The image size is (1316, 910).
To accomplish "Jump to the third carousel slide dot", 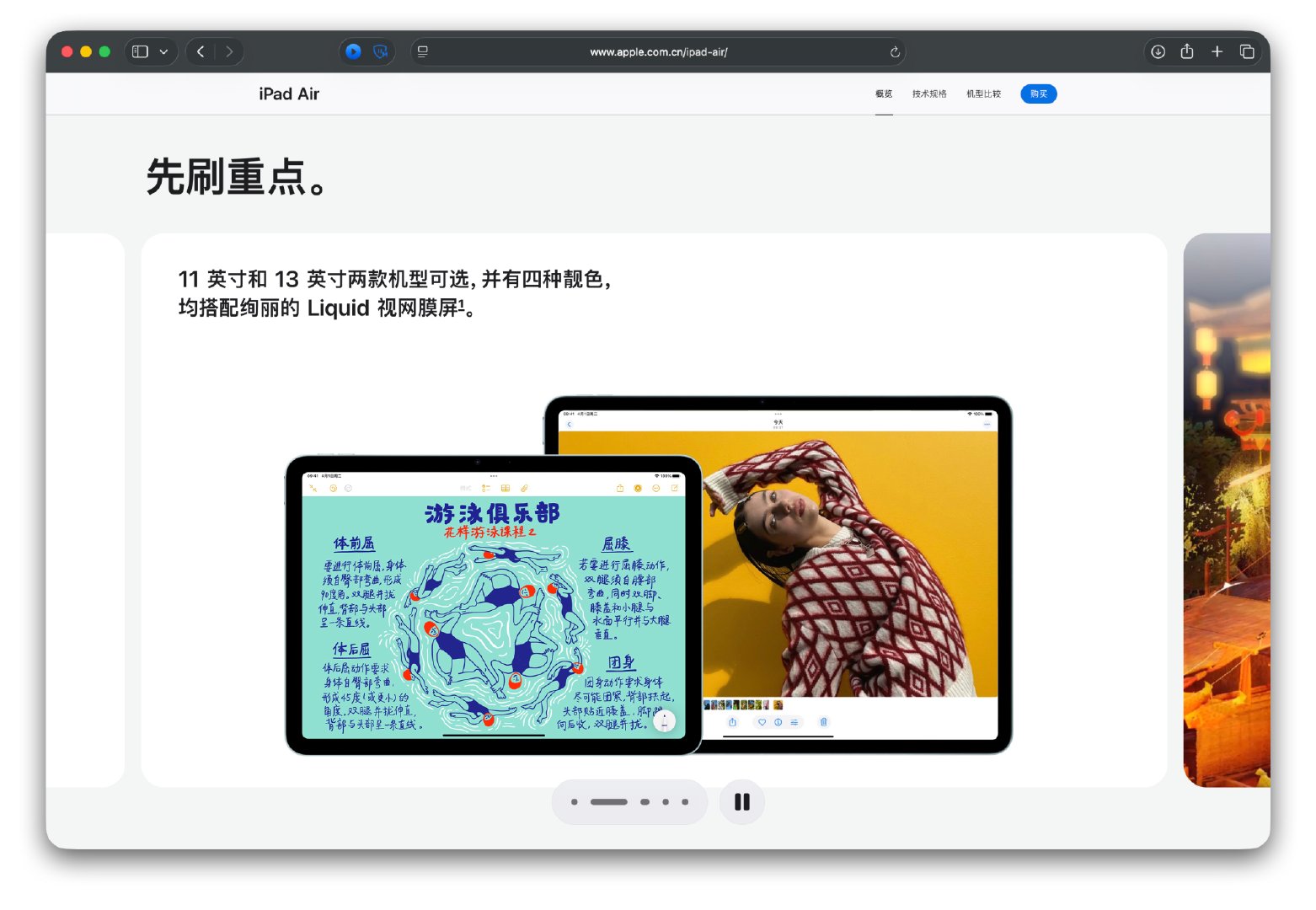I will pyautogui.click(x=645, y=802).
